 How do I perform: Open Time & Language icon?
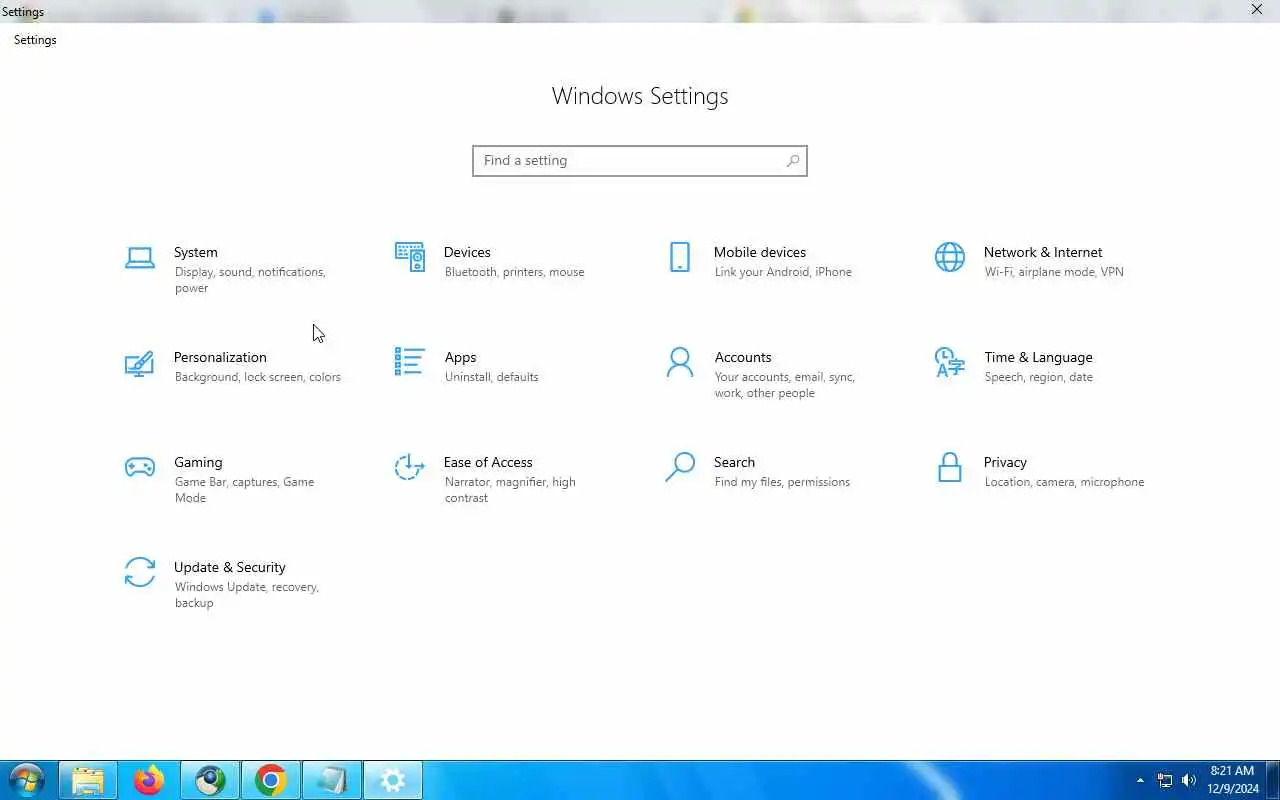point(950,362)
